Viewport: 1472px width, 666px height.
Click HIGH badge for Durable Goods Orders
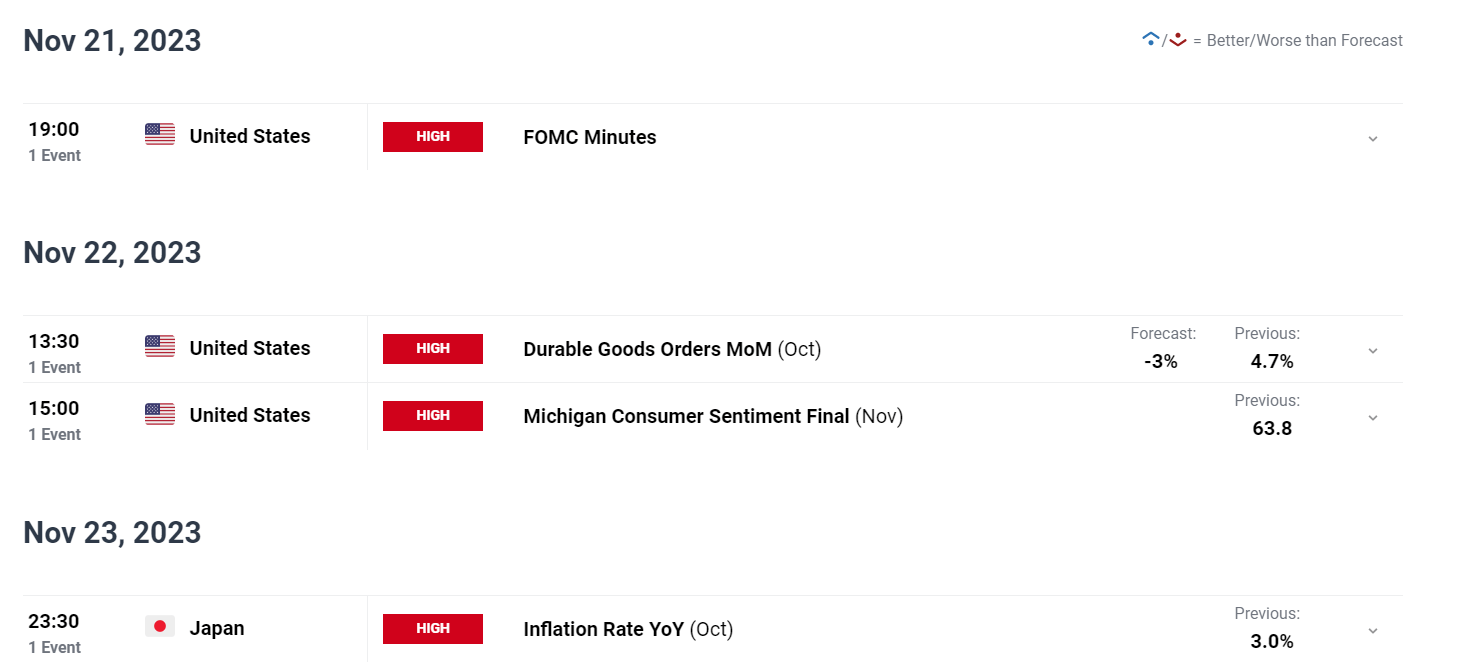433,349
